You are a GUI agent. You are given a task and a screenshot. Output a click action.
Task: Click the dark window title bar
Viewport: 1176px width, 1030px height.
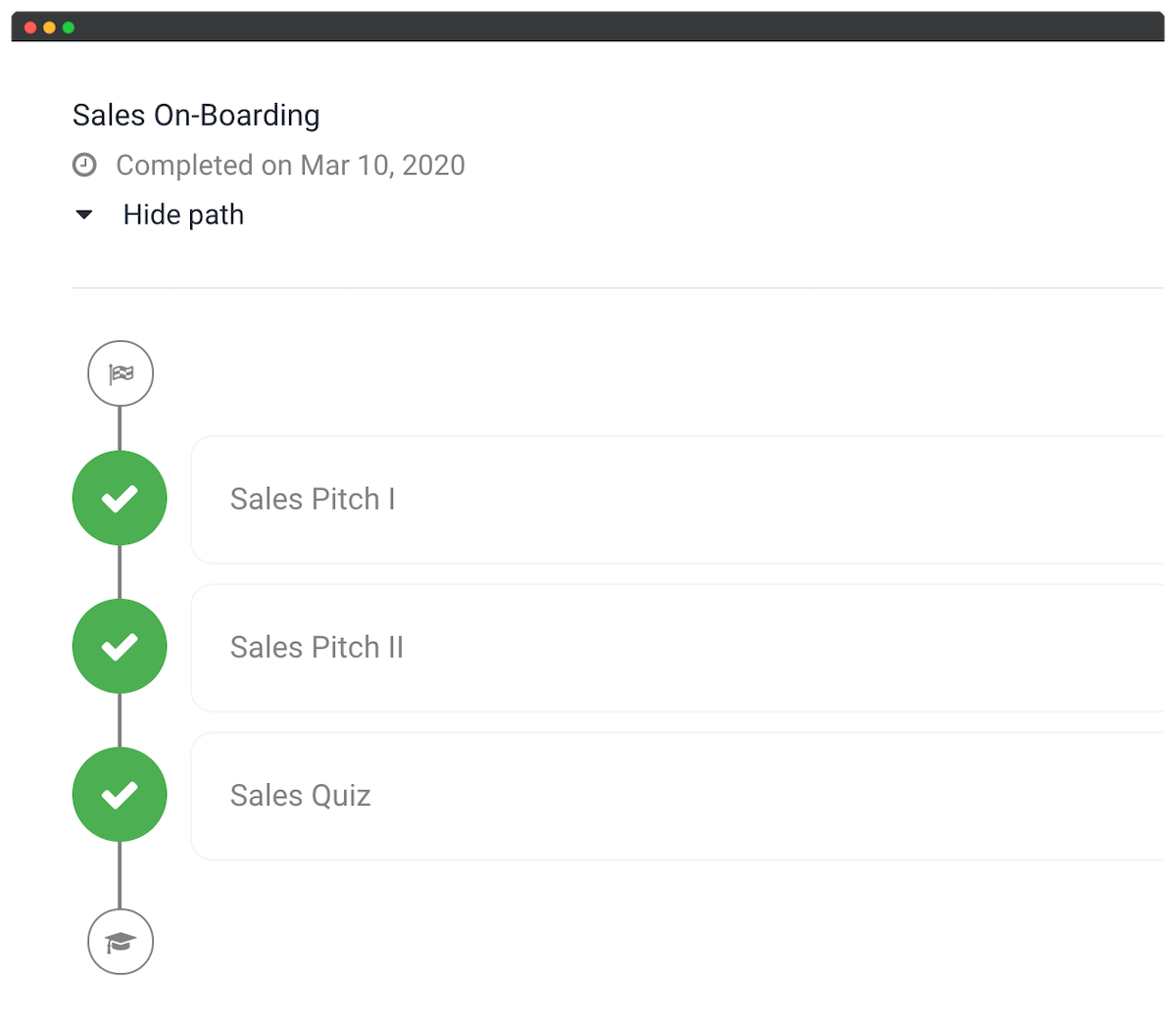[588, 26]
